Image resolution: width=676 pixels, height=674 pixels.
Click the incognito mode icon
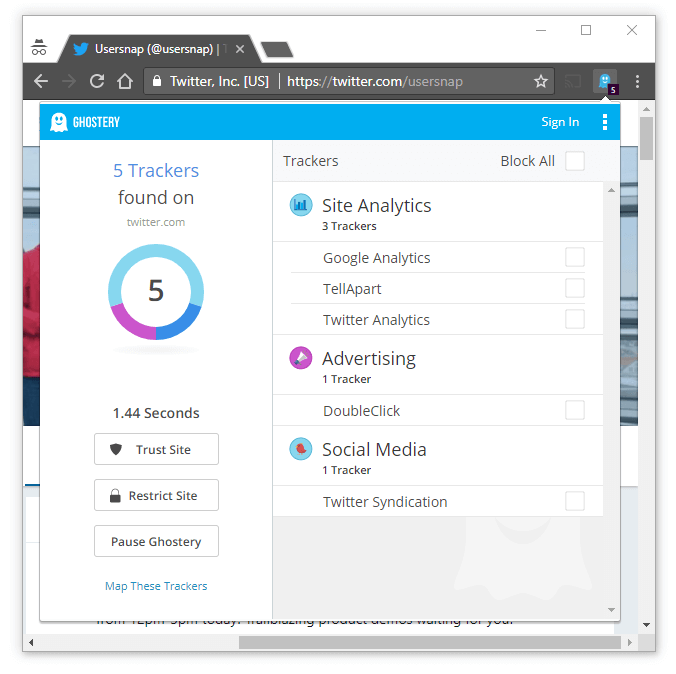[39, 47]
